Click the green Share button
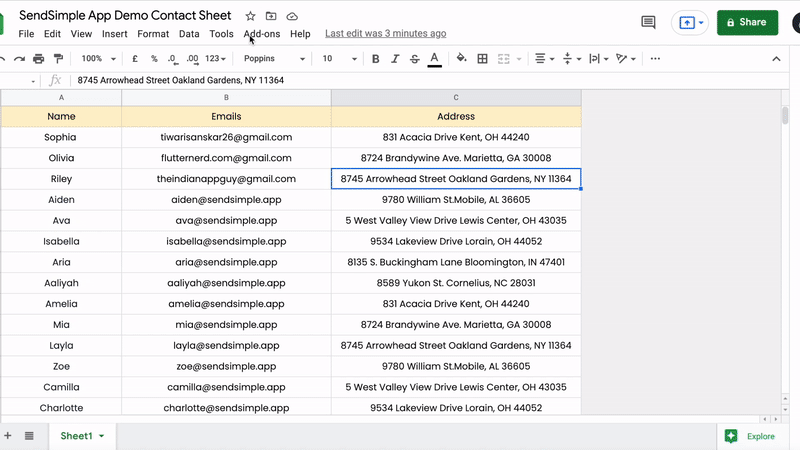Image resolution: width=800 pixels, height=450 pixels. click(747, 22)
